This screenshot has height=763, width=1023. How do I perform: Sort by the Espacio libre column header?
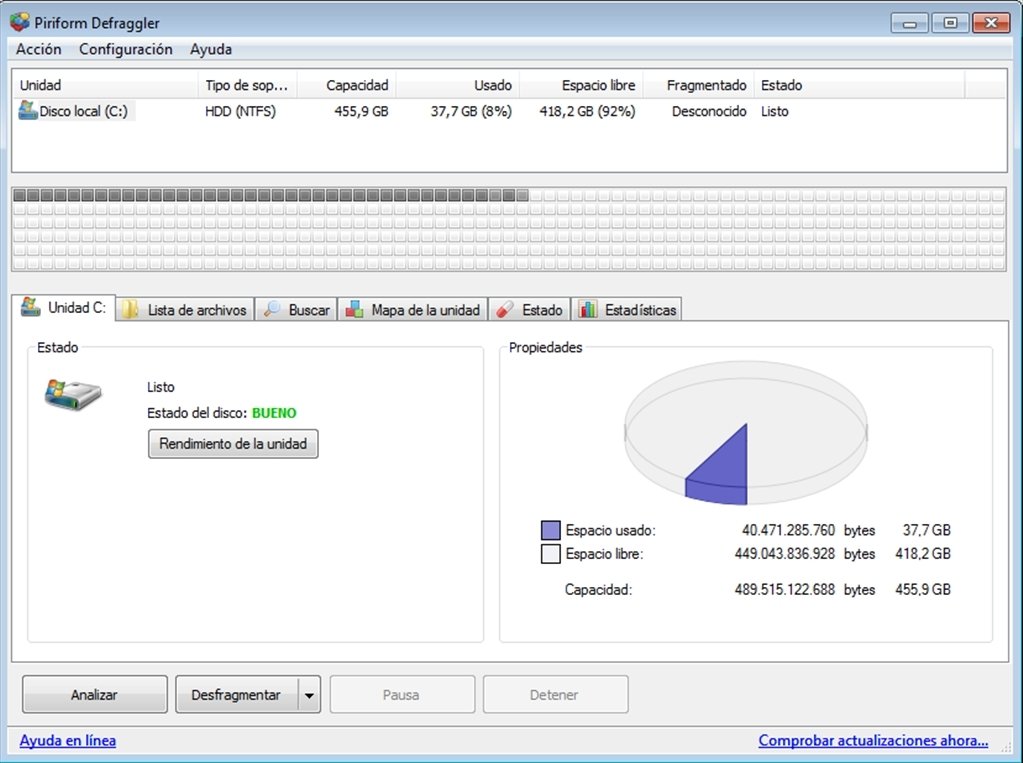click(x=581, y=85)
